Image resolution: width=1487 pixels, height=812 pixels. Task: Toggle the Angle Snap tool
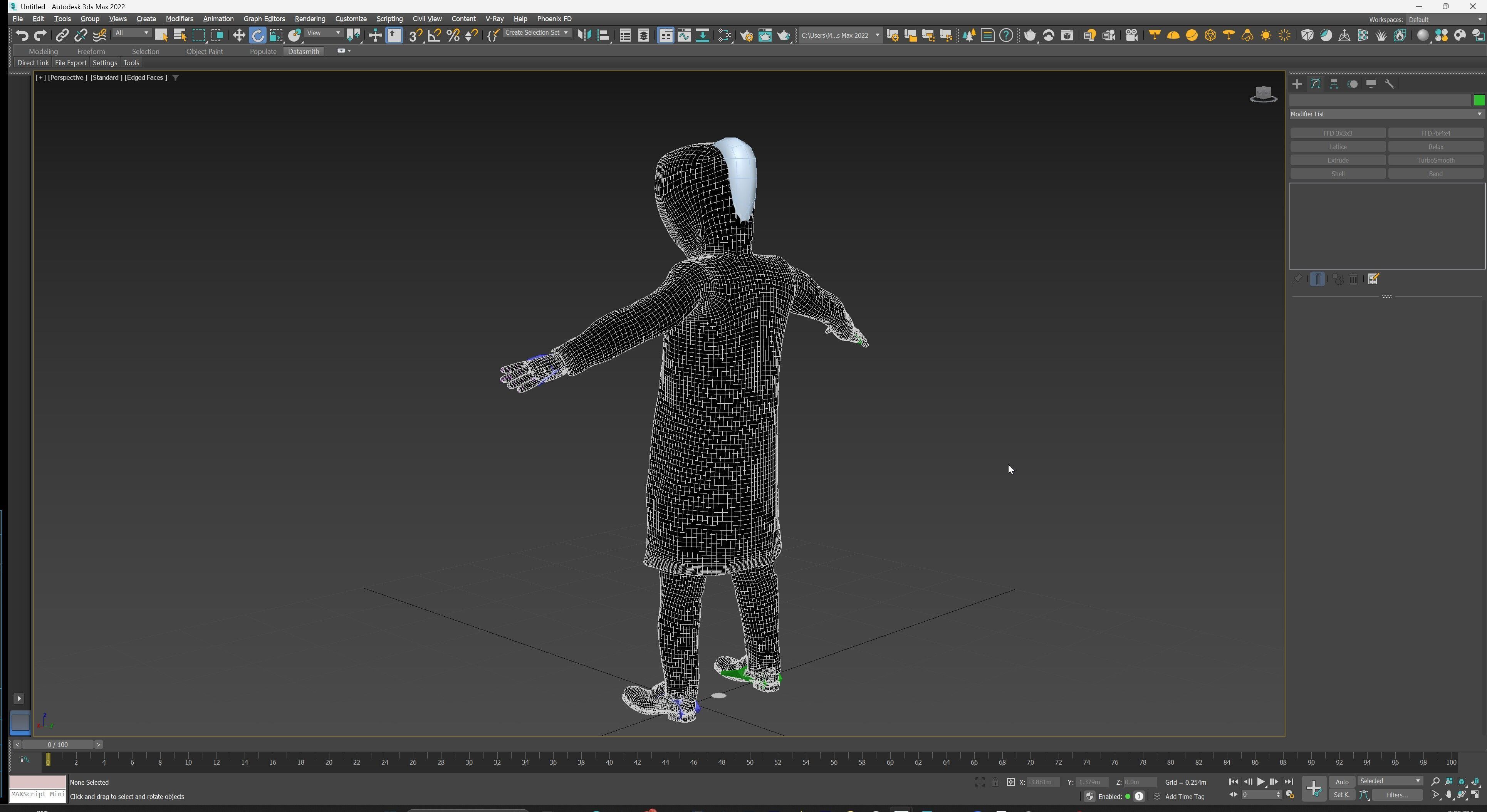click(x=434, y=36)
